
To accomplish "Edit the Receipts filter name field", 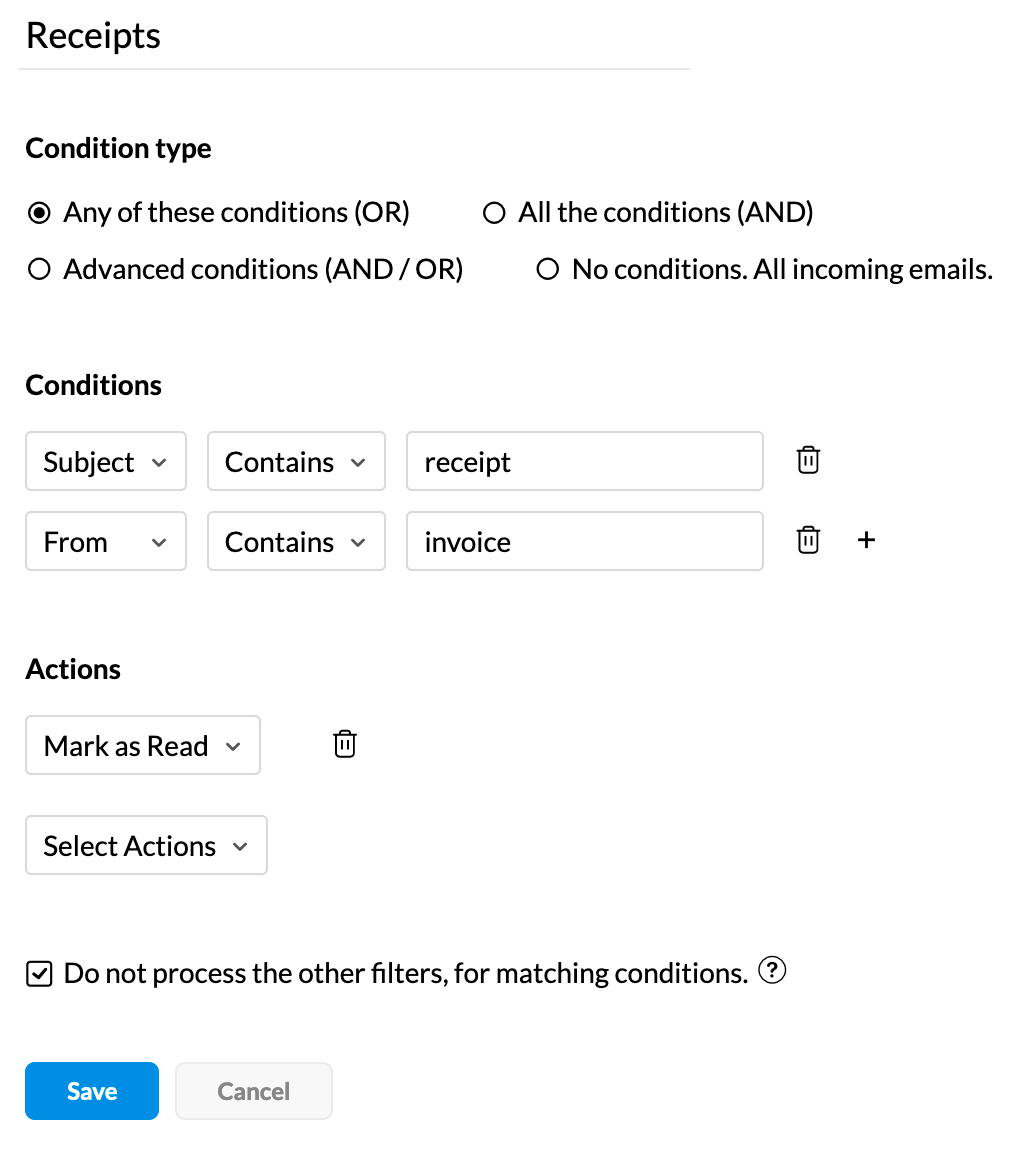I will click(x=355, y=37).
